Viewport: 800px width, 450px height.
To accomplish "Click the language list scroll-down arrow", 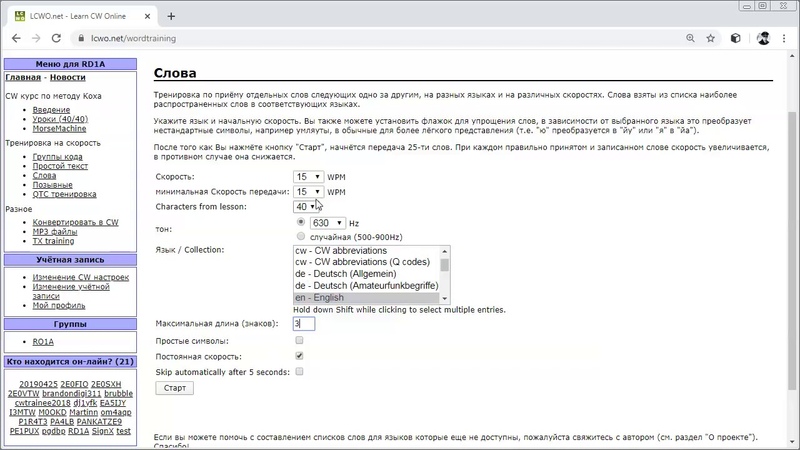I will 445,298.
